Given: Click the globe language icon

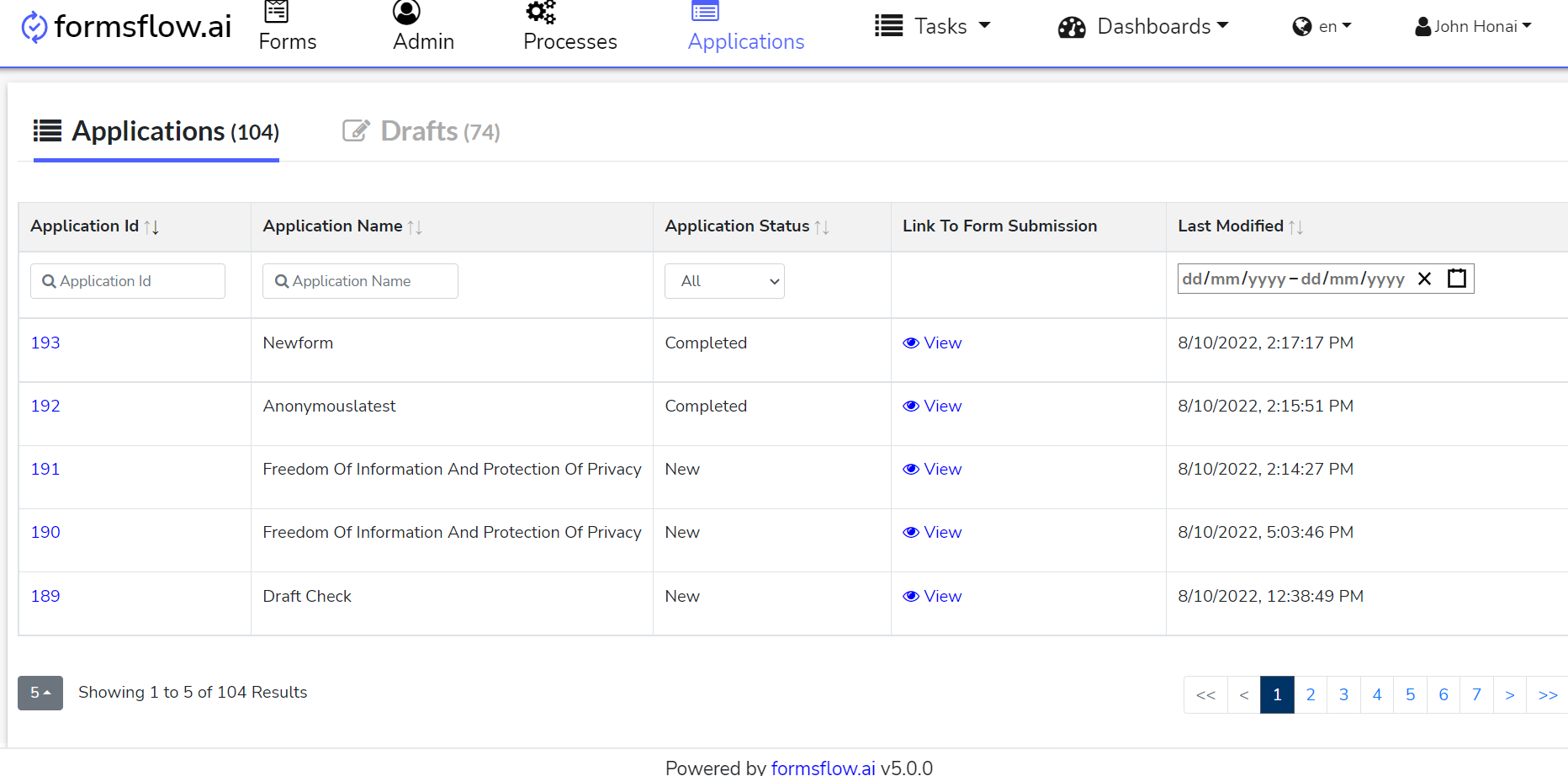Looking at the screenshot, I should click(x=1302, y=27).
